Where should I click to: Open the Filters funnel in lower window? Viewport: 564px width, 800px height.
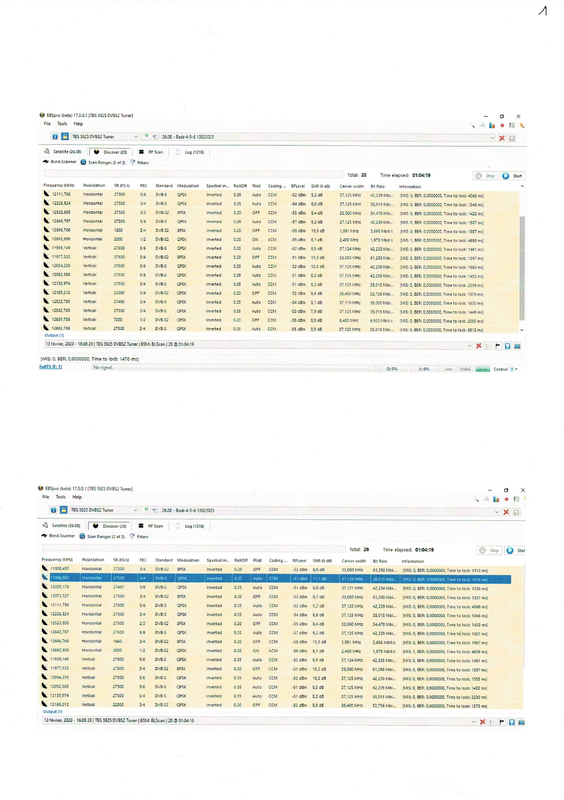coord(138,536)
